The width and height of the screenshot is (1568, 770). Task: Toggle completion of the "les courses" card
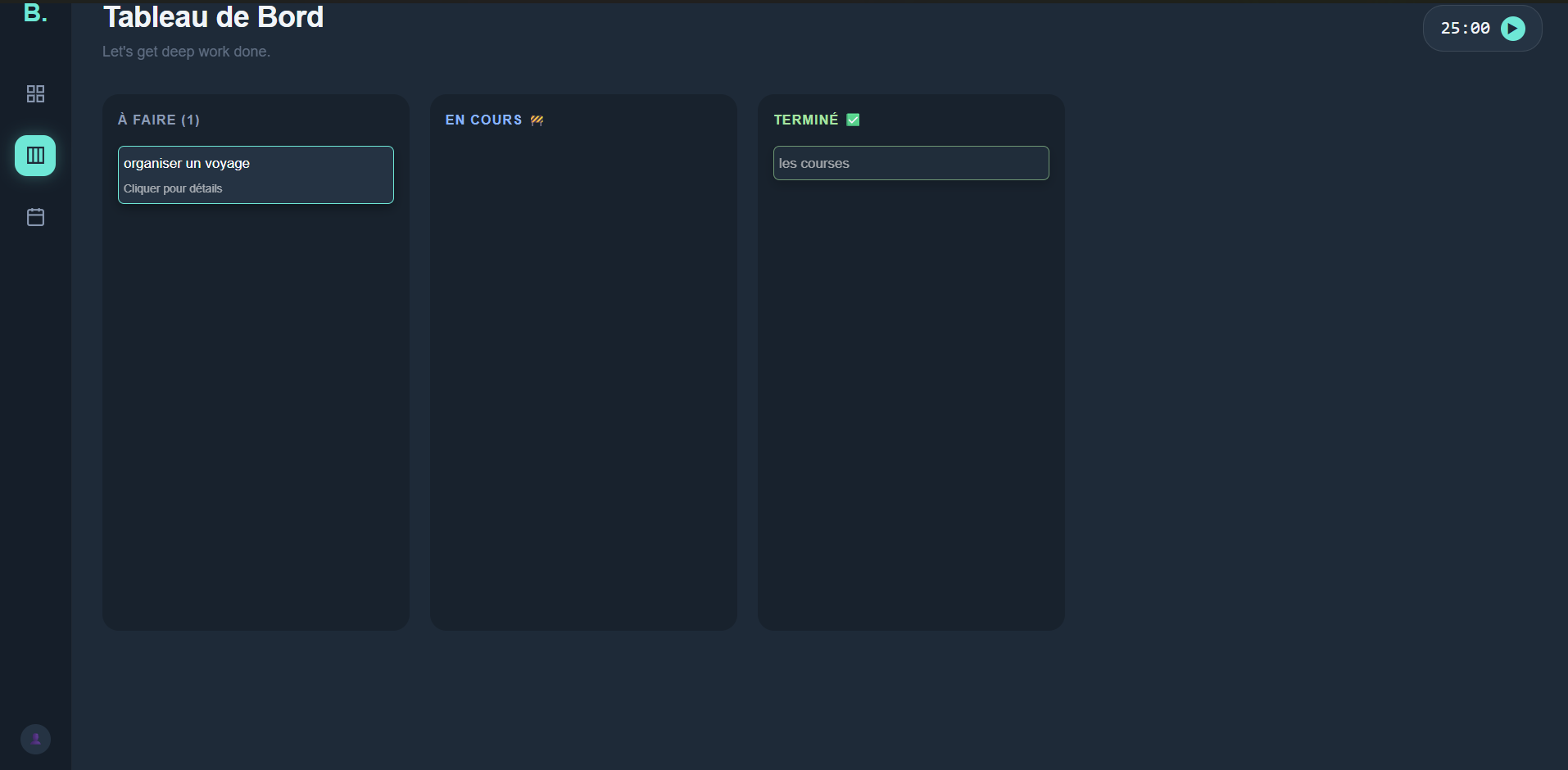pyautogui.click(x=910, y=163)
